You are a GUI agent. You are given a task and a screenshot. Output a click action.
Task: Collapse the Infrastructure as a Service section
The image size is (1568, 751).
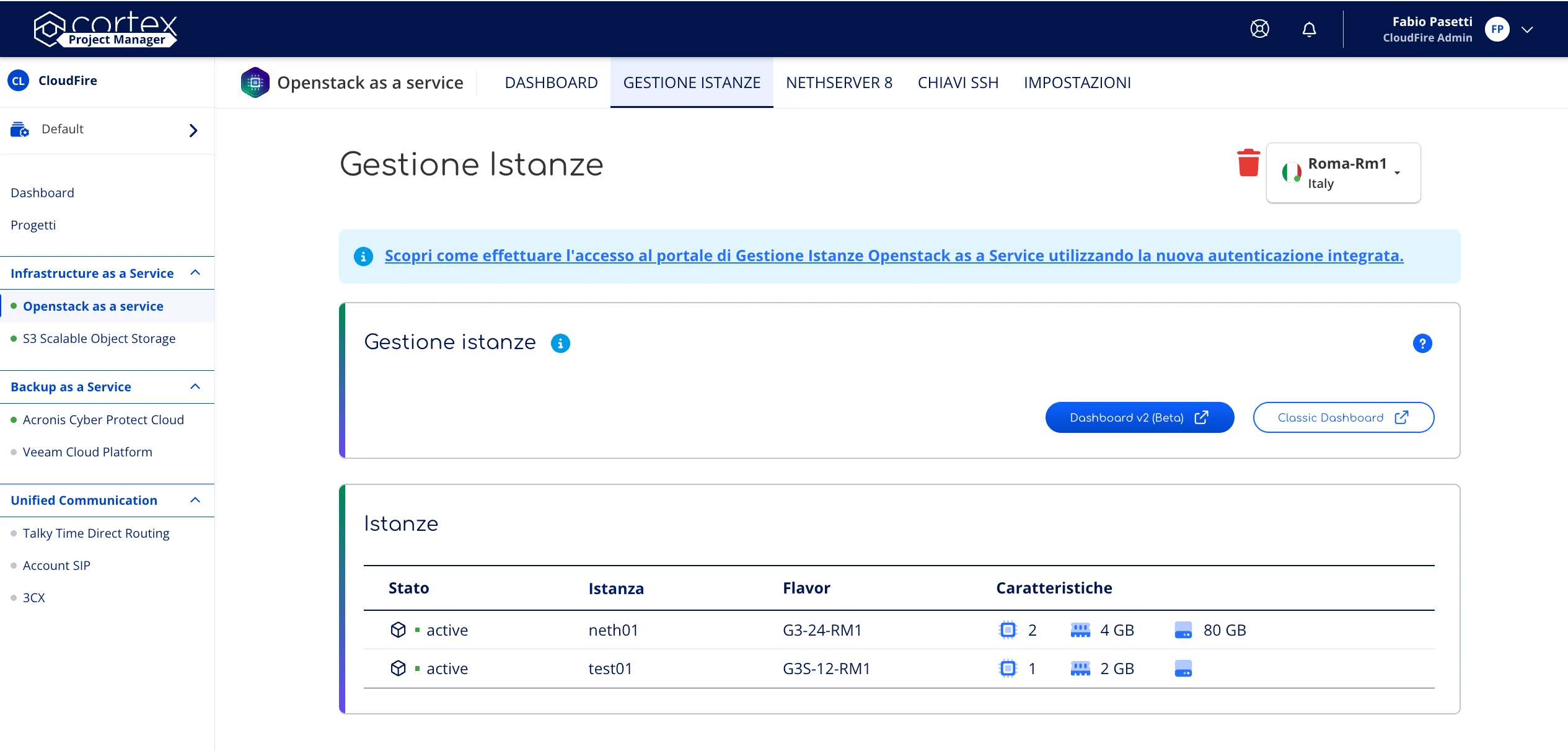coord(195,273)
